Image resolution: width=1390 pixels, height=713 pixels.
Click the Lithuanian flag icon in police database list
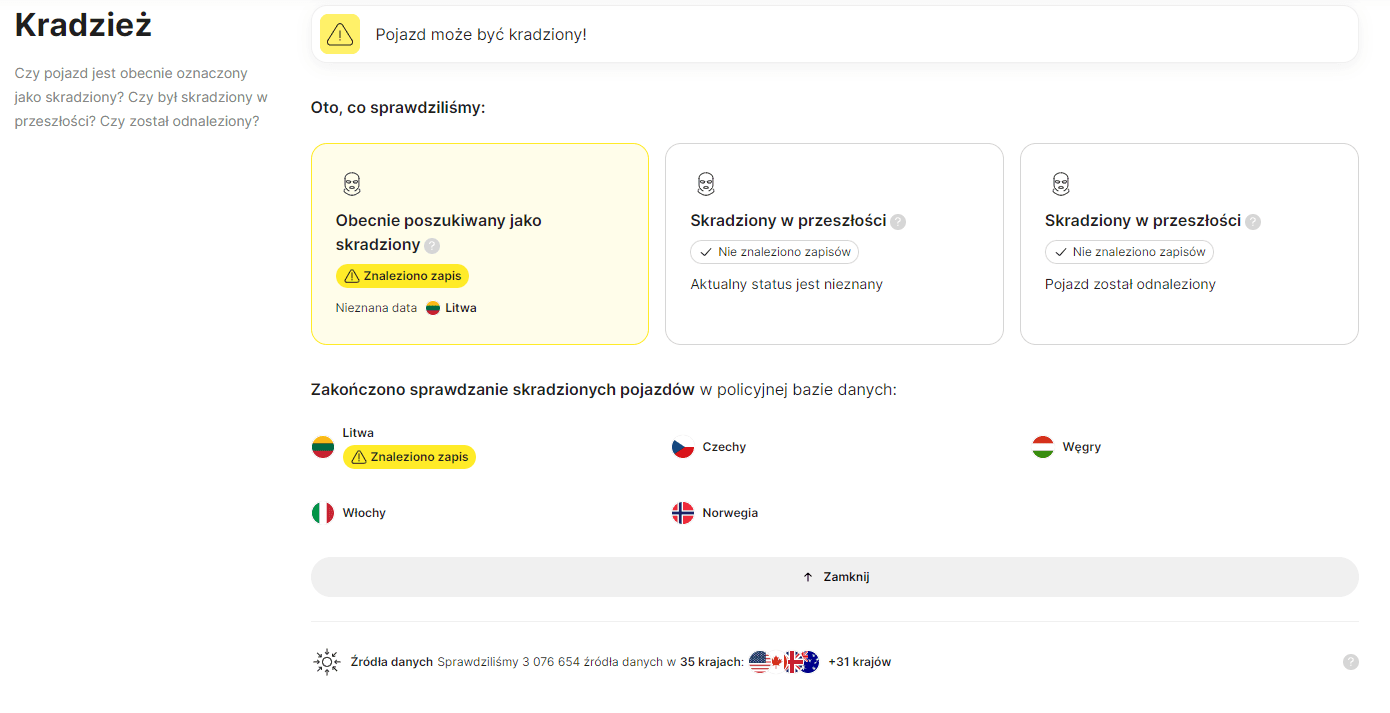(x=322, y=447)
